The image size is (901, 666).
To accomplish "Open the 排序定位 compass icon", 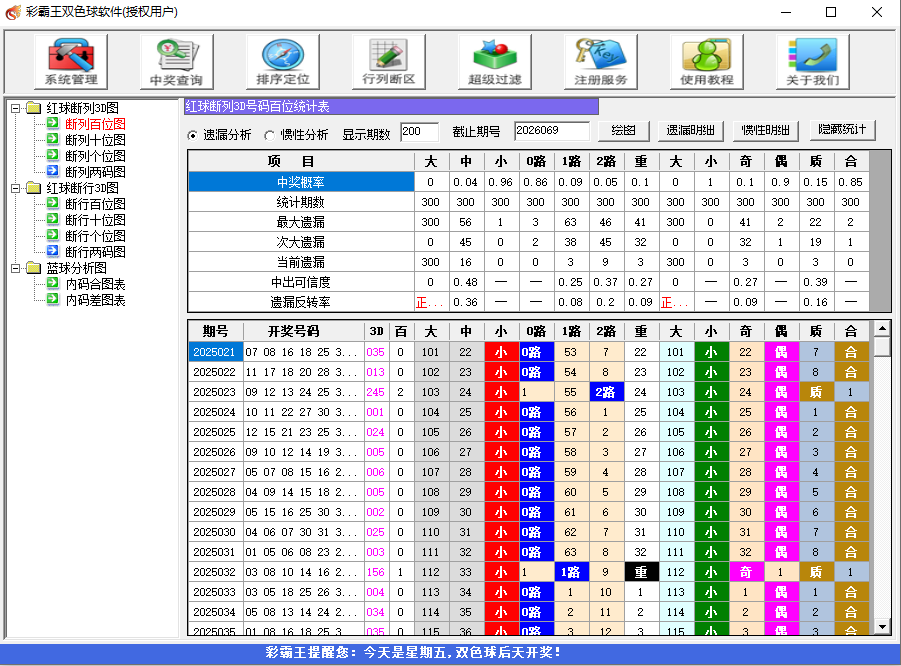I will (x=283, y=61).
